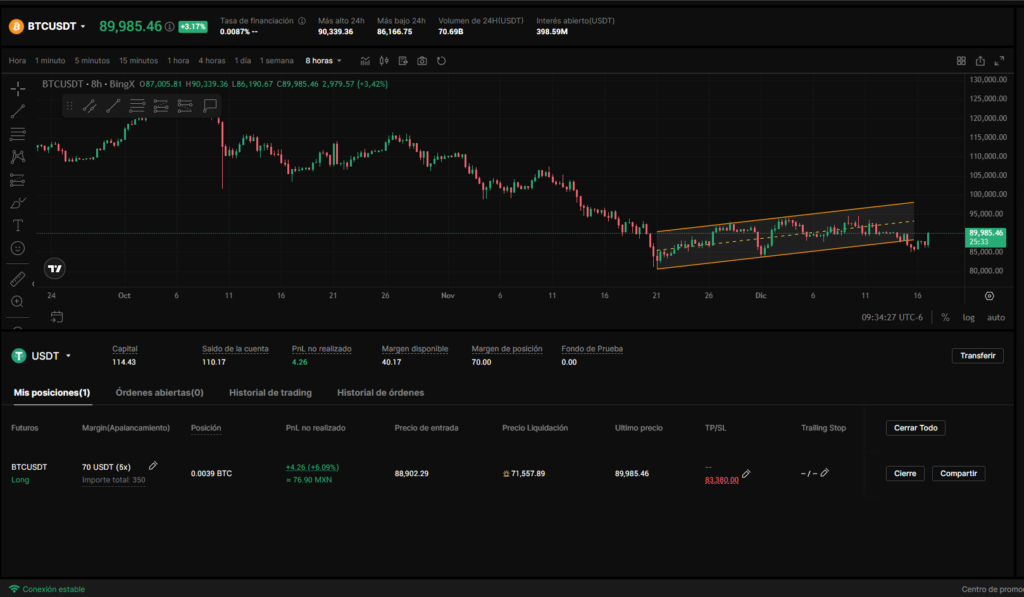The image size is (1024, 597).
Task: Select the crosshair cursor tool
Action: 18,88
